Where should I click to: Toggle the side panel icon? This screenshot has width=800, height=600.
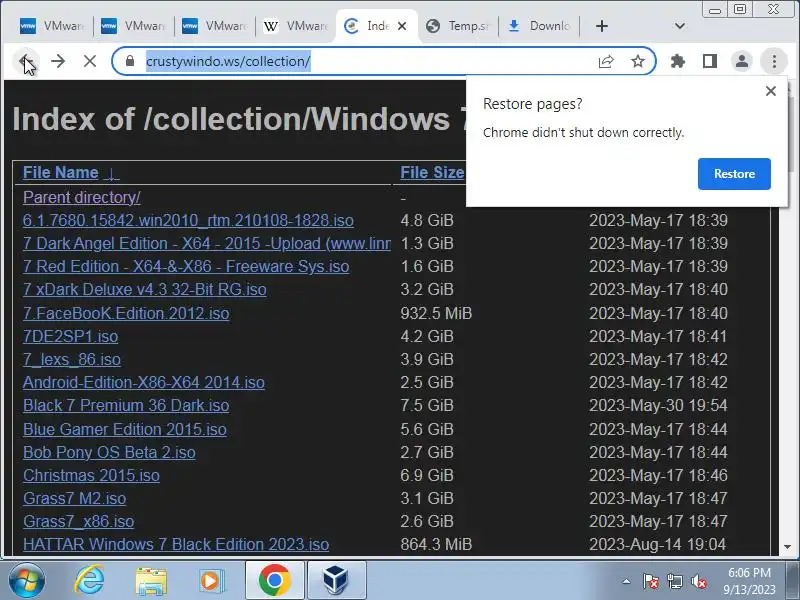[x=710, y=61]
